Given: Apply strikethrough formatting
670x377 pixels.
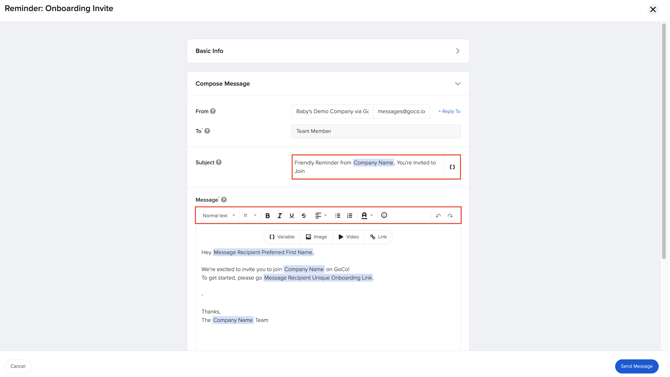Looking at the screenshot, I should tap(304, 215).
